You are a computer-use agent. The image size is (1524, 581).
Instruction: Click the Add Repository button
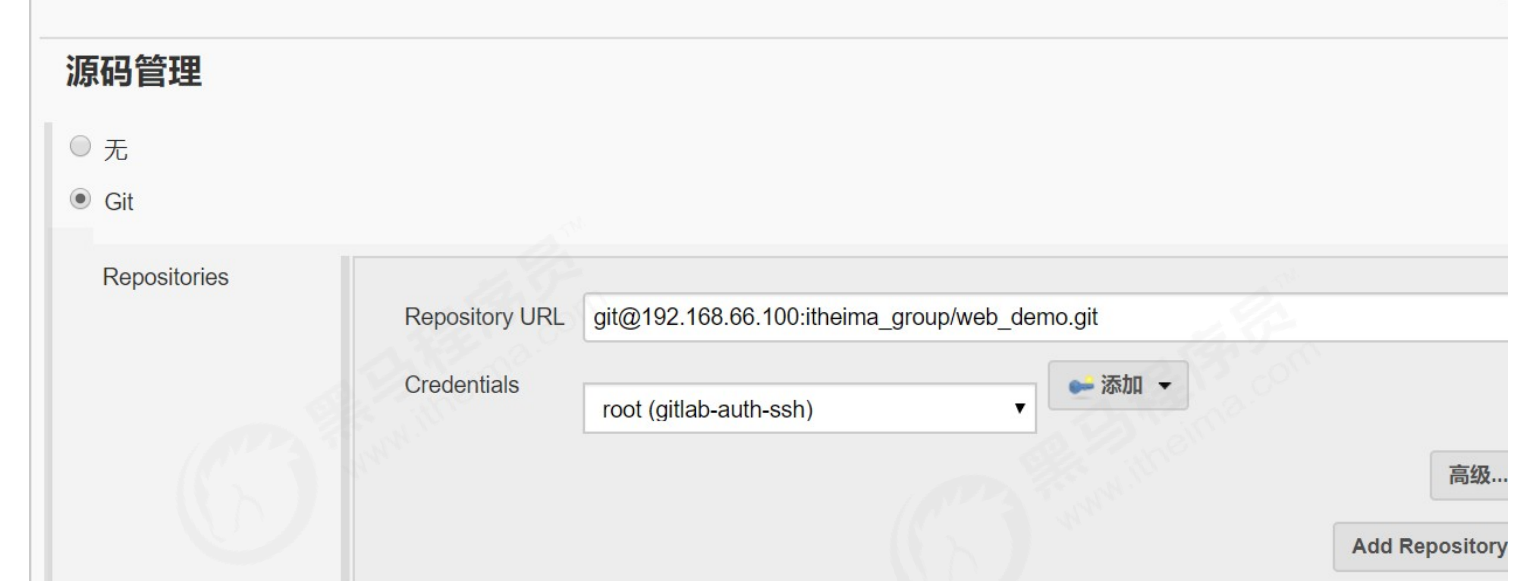point(1425,546)
